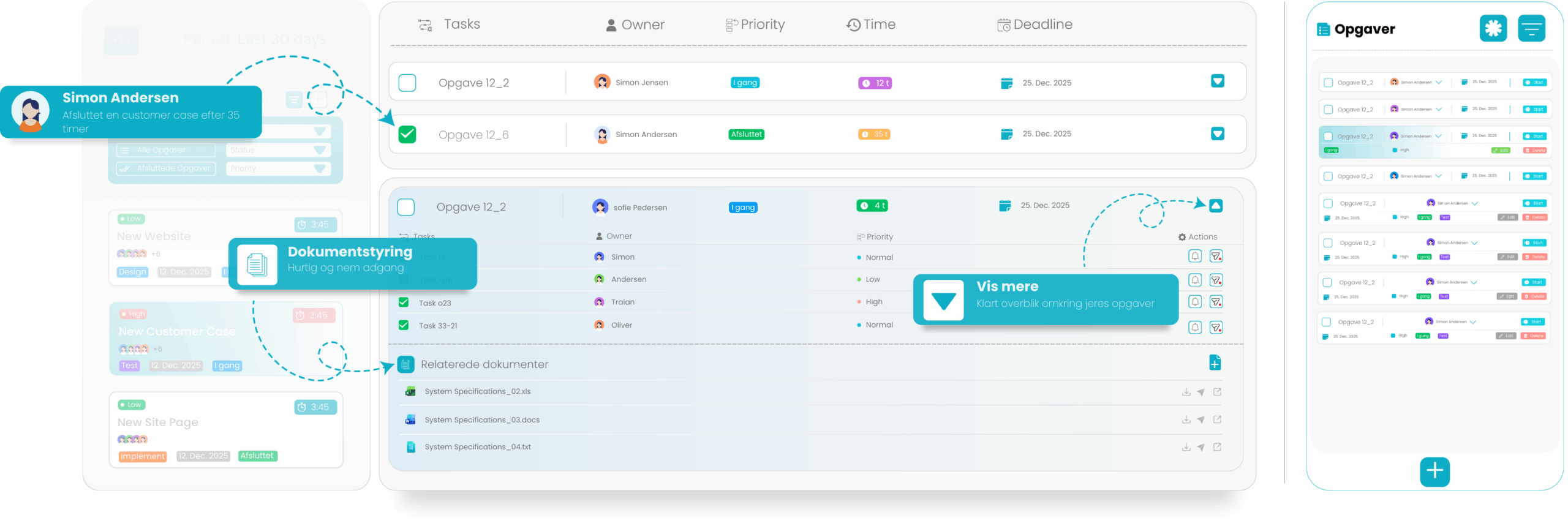Viewport: 1568px width, 526px height.
Task: Click the Relaterede dokumenter document icon
Action: [x=405, y=364]
